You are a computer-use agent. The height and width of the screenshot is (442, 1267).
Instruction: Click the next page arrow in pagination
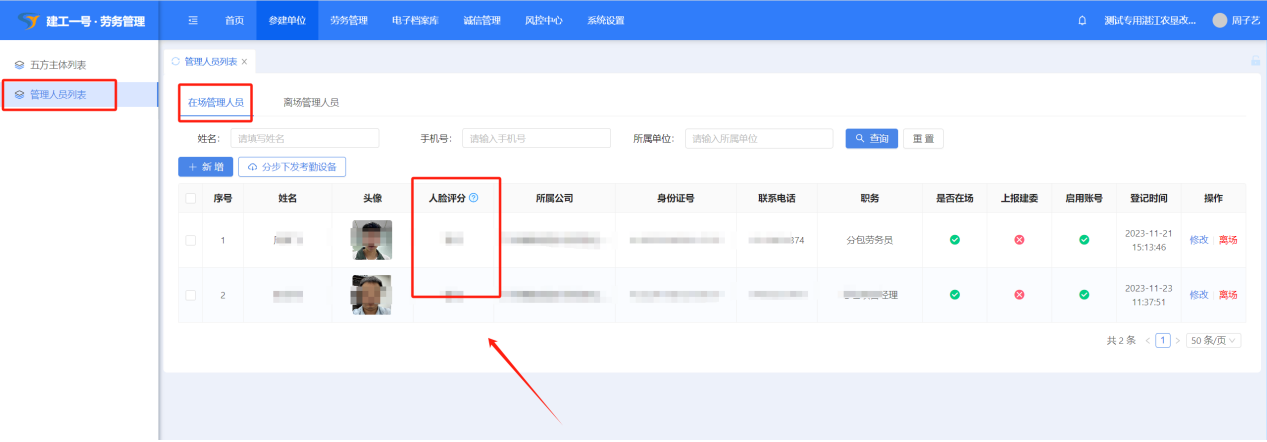click(x=1177, y=340)
